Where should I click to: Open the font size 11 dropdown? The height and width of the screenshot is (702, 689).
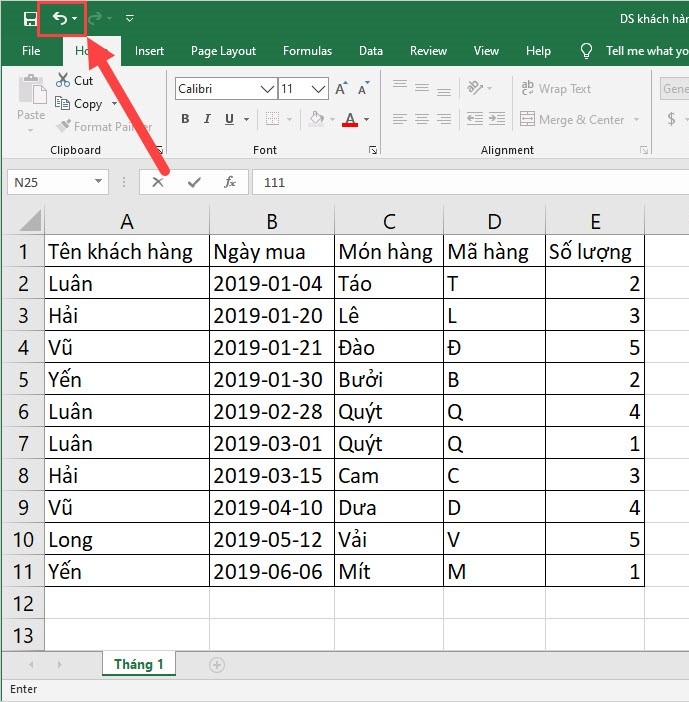[318, 89]
